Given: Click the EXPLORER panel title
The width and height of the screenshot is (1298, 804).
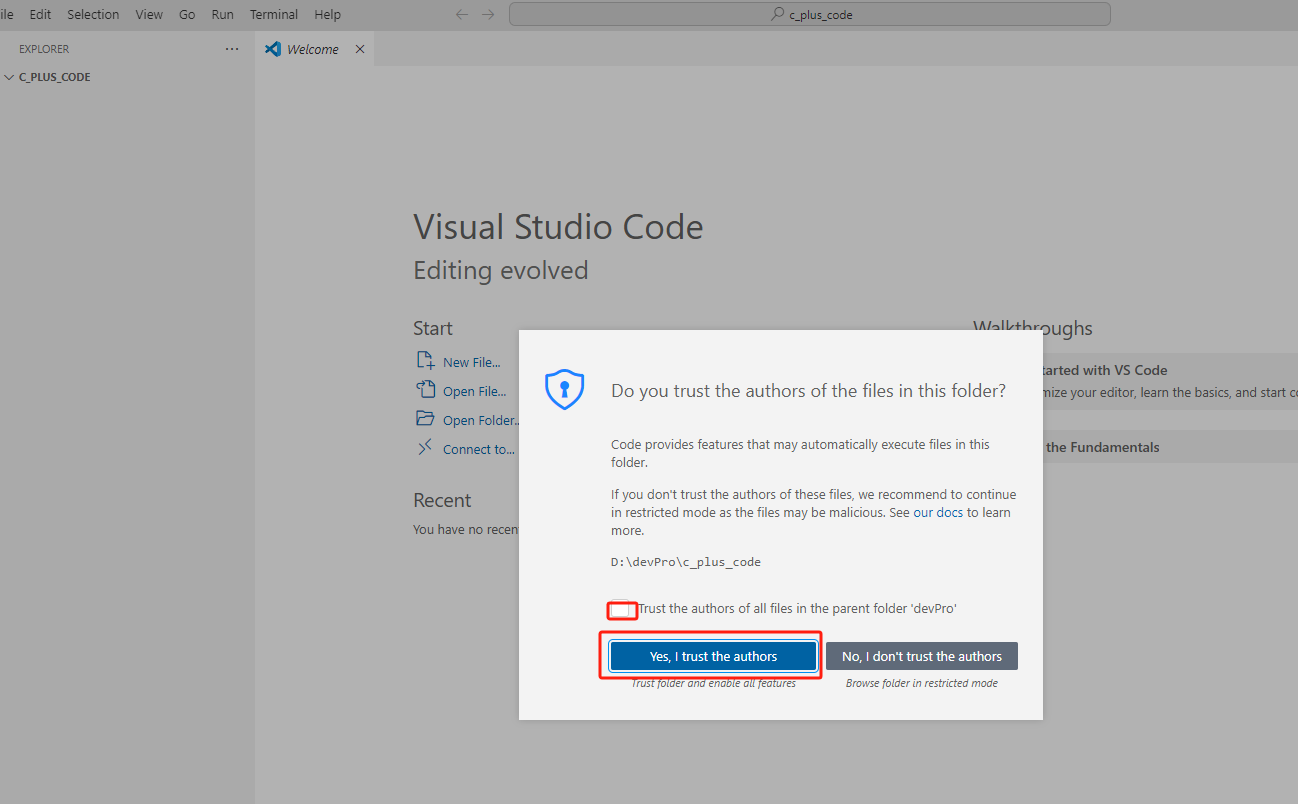Looking at the screenshot, I should coord(44,49).
